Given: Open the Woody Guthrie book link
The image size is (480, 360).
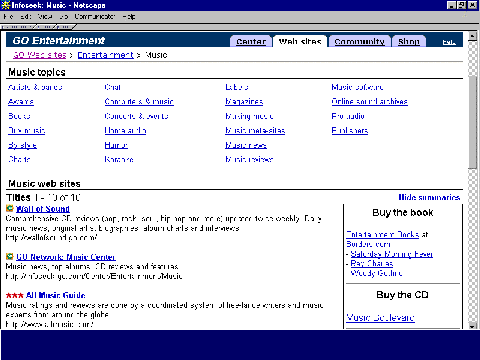Looking at the screenshot, I should (x=376, y=273).
